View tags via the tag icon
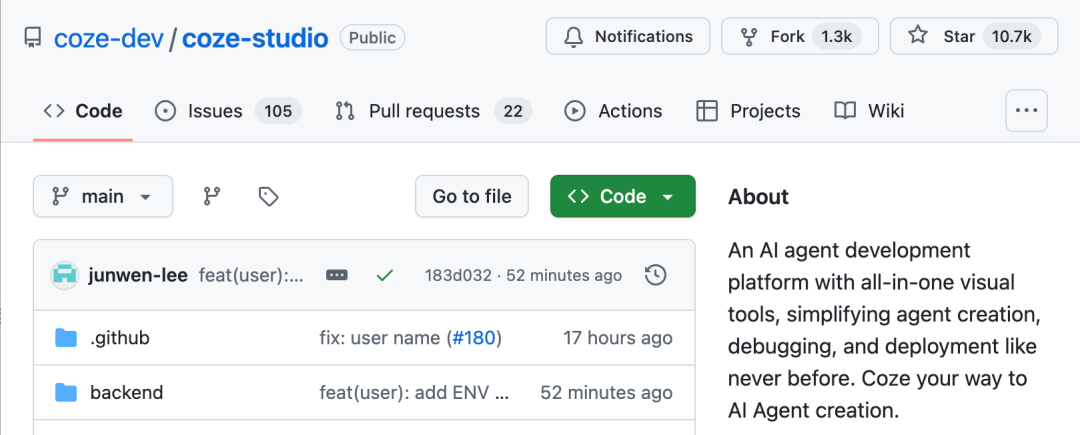1080x435 pixels. pyautogui.click(x=268, y=197)
